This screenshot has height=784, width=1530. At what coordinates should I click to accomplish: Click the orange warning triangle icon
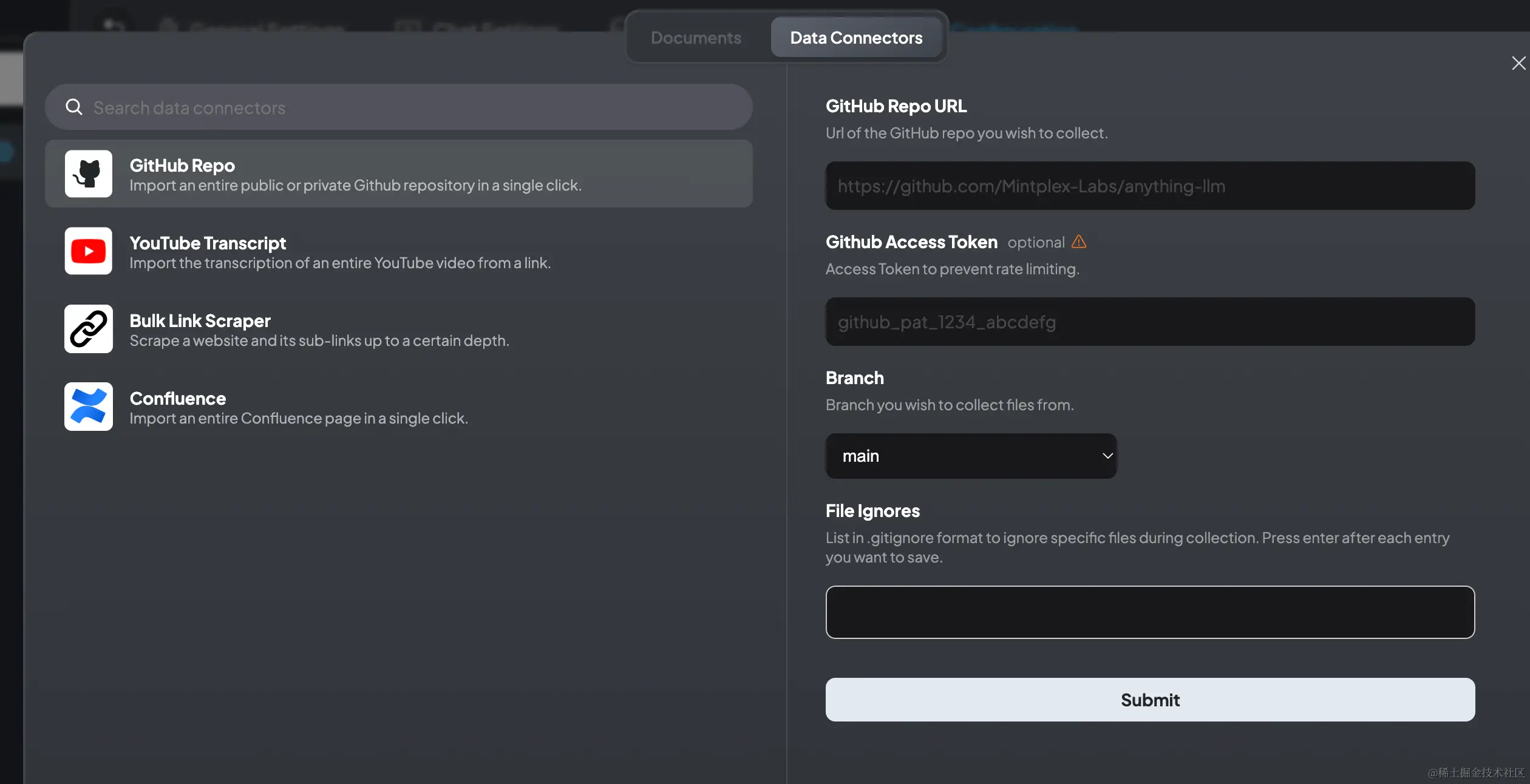coord(1079,242)
